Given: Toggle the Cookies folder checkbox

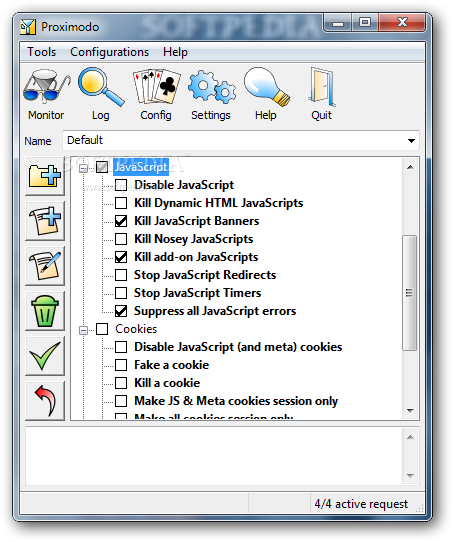Looking at the screenshot, I should tap(102, 329).
